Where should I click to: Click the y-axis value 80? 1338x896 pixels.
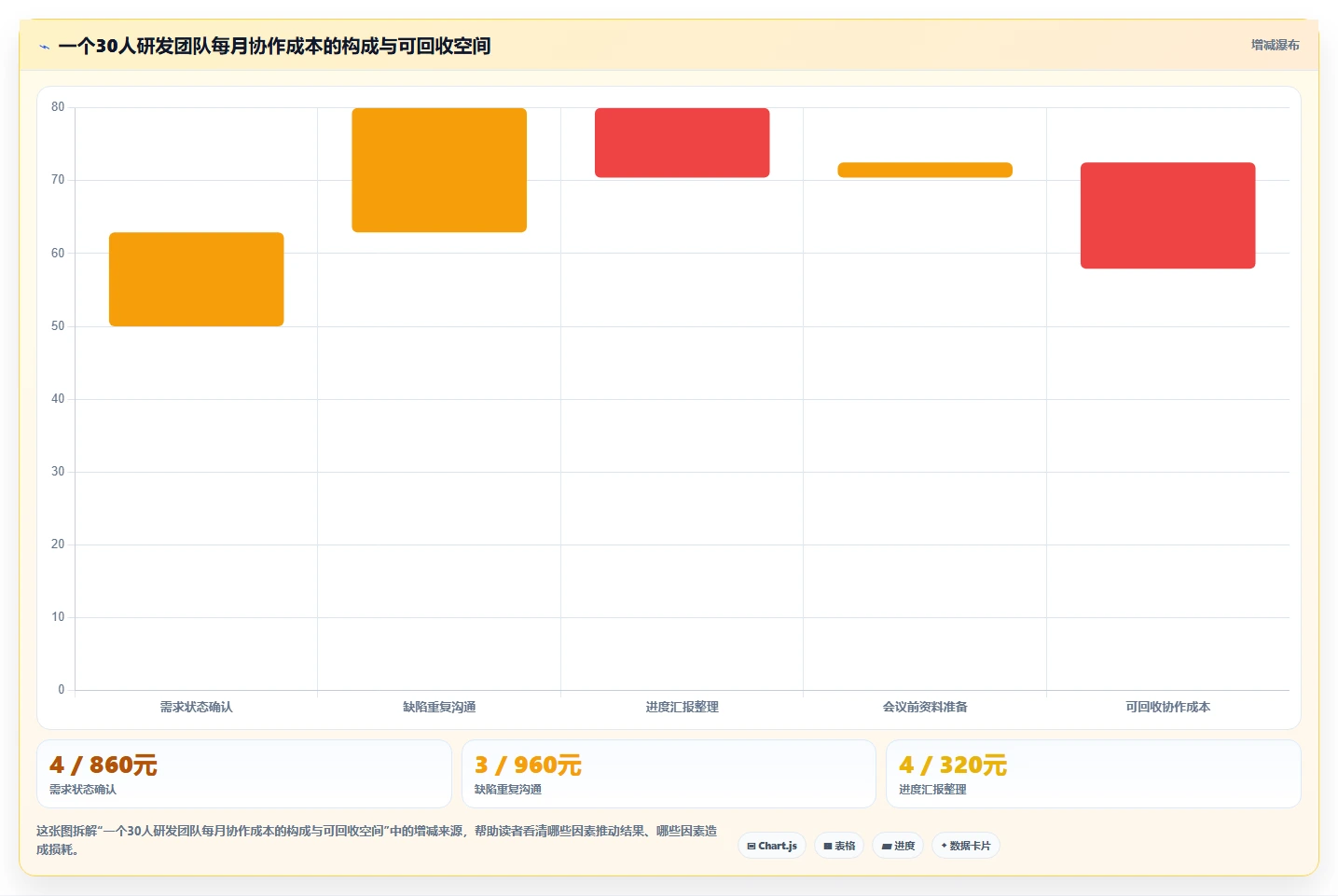coord(58,107)
